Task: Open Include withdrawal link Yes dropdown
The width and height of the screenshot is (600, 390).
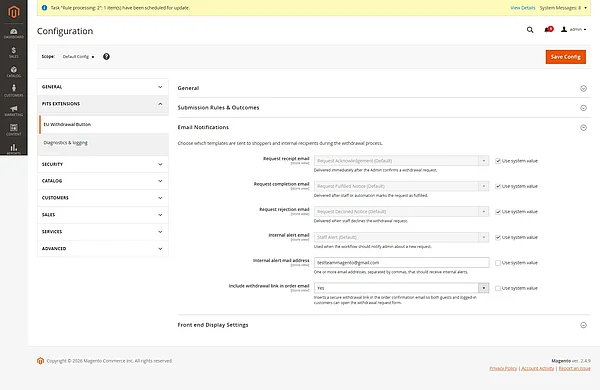Action: 401,288
